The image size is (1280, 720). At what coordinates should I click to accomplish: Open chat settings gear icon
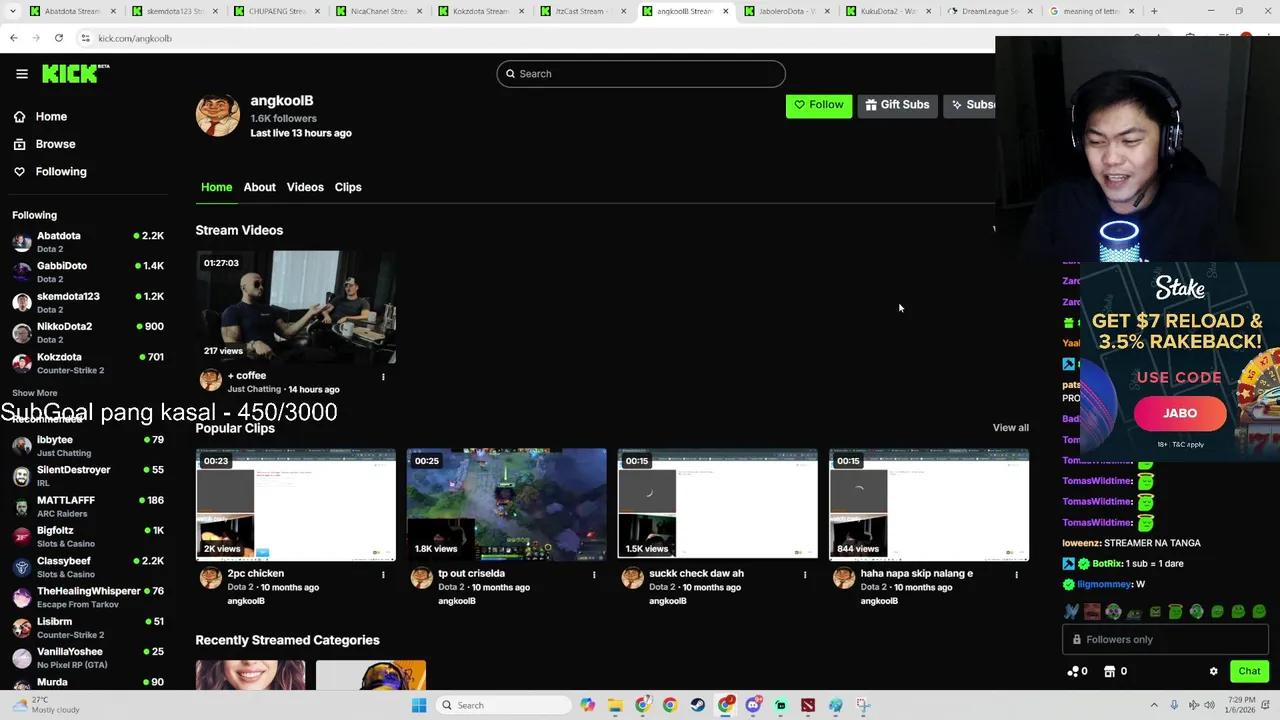1214,672
